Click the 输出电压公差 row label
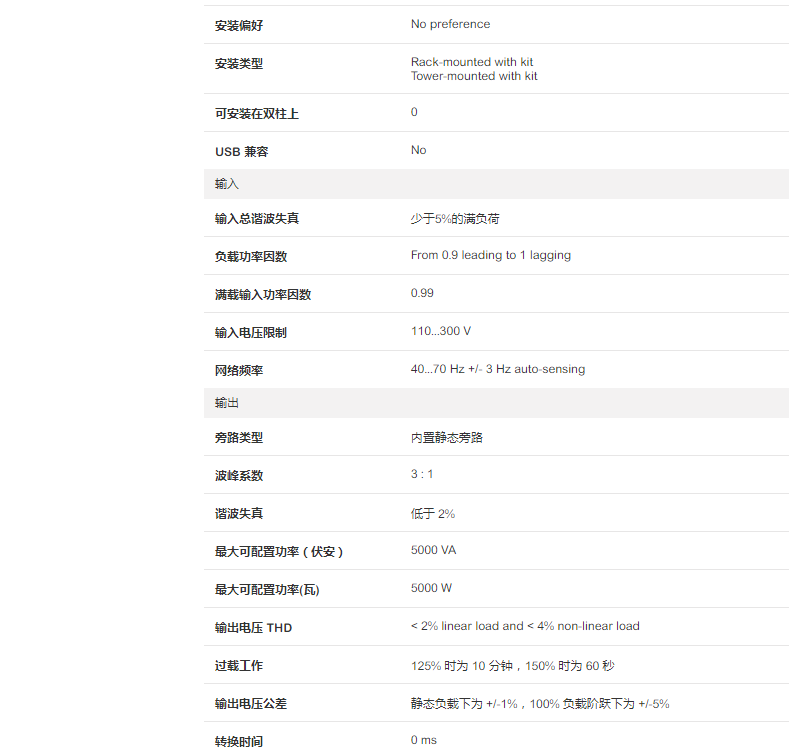Viewport: 806px width, 753px height. [x=251, y=704]
